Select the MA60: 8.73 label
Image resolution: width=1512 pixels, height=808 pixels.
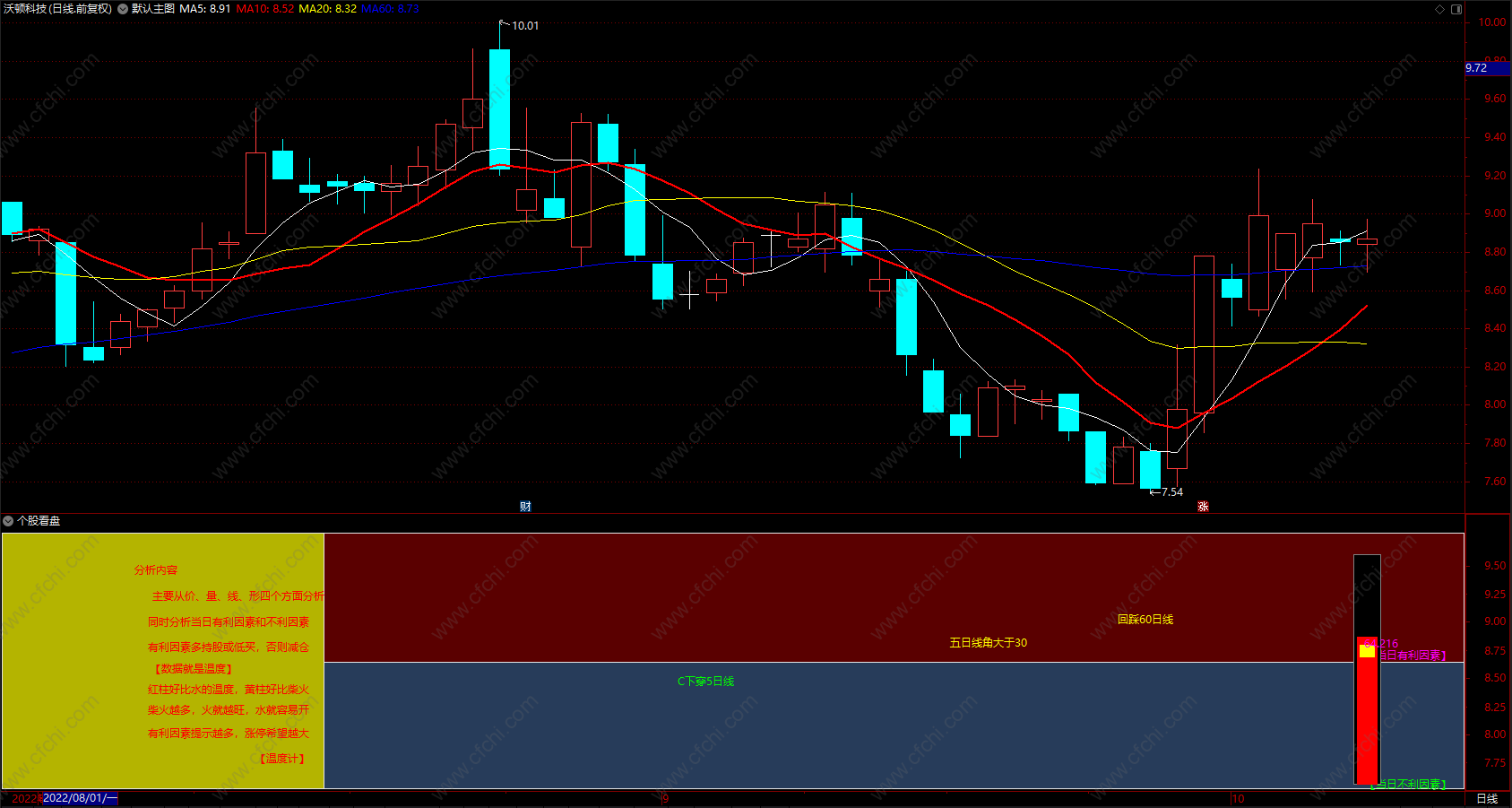tap(390, 9)
